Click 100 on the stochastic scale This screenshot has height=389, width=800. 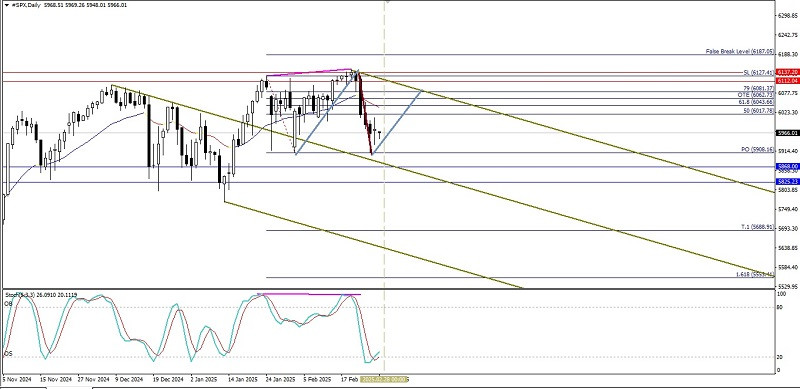click(x=781, y=295)
